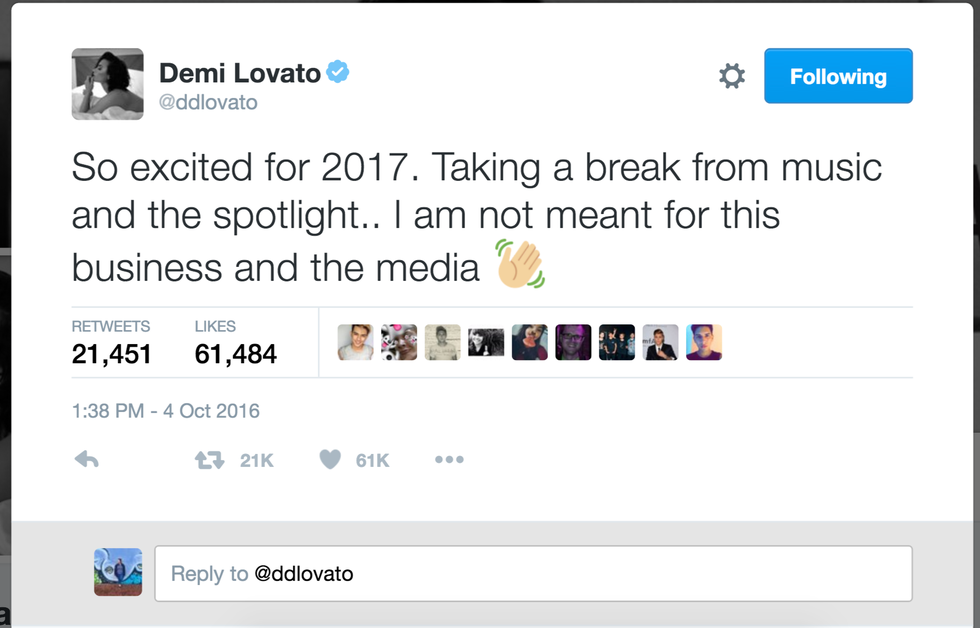Viewport: 980px width, 628px height.
Task: Click the waving hand emoji in the tweet
Action: 520,266
